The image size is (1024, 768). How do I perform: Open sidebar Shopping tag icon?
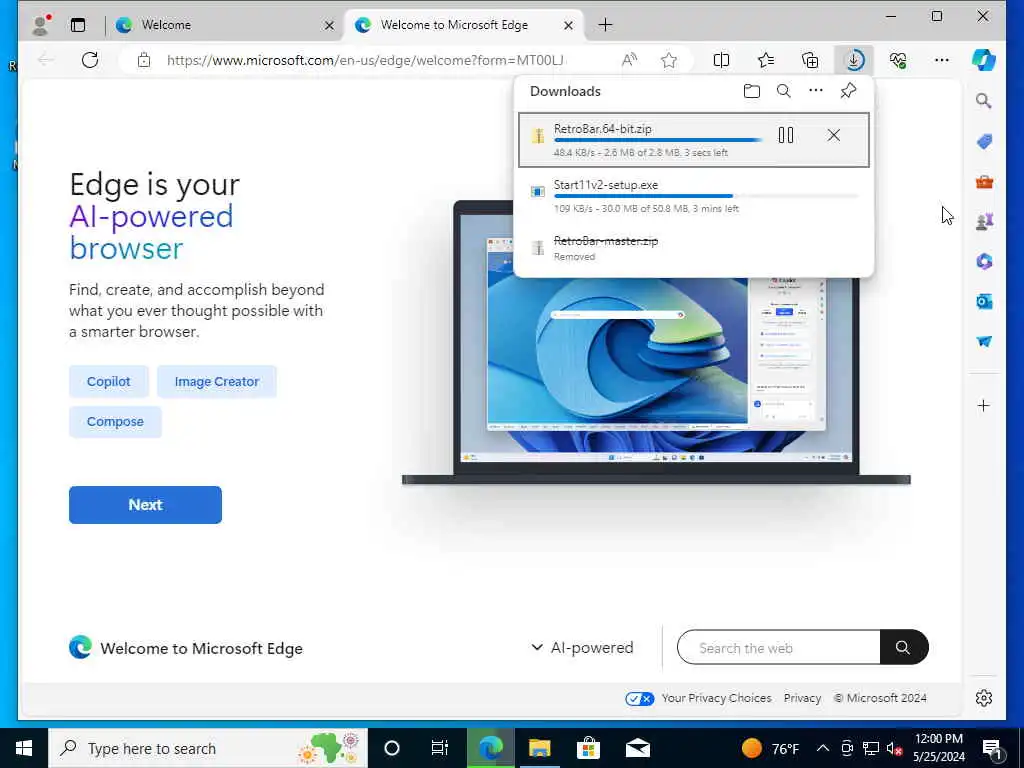tap(984, 141)
